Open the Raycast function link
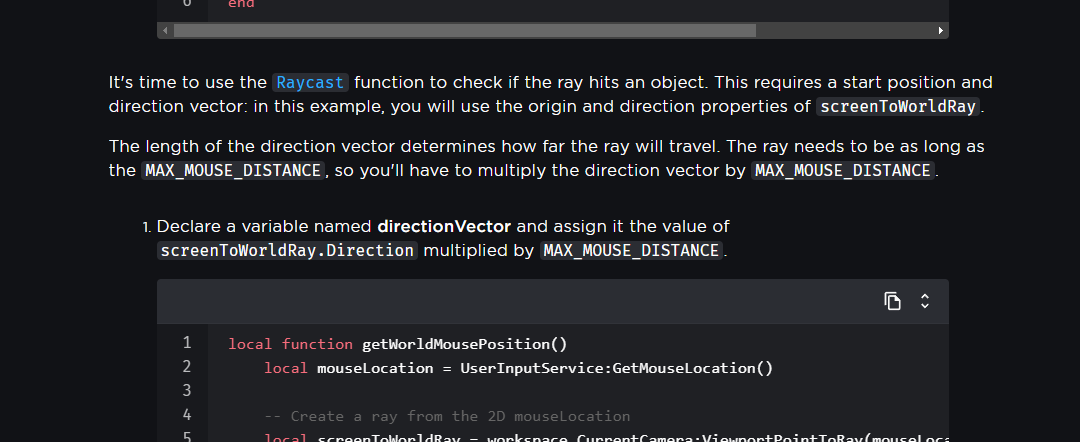Screen dimensions: 1080x442 310,83
